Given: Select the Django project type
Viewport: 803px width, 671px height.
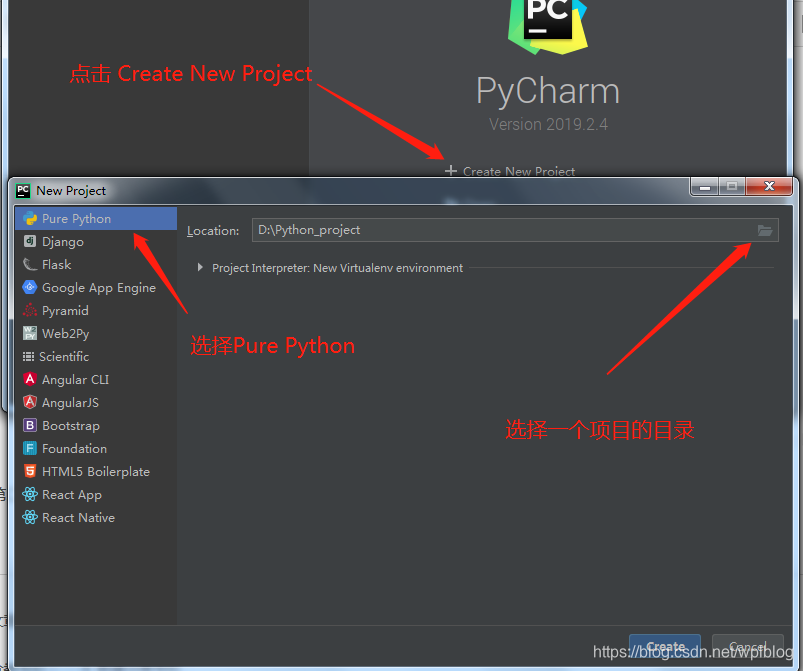Looking at the screenshot, I should pos(96,242).
